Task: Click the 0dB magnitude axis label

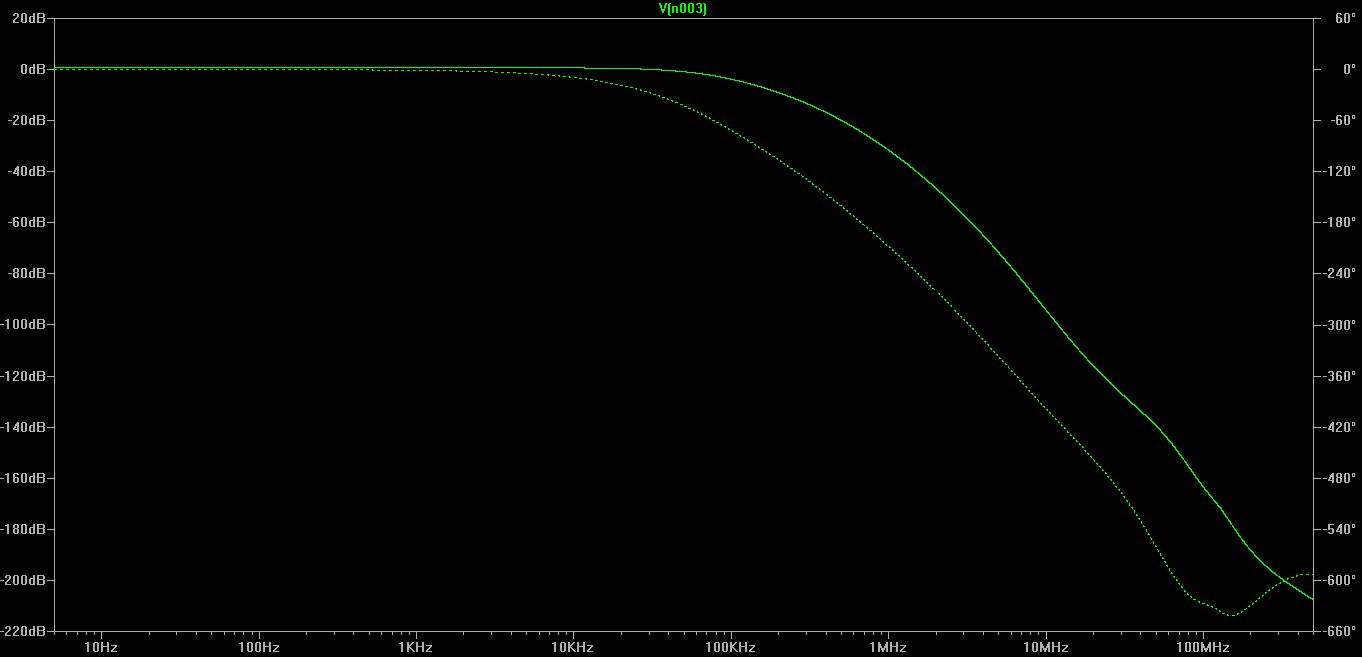Action: click(33, 69)
